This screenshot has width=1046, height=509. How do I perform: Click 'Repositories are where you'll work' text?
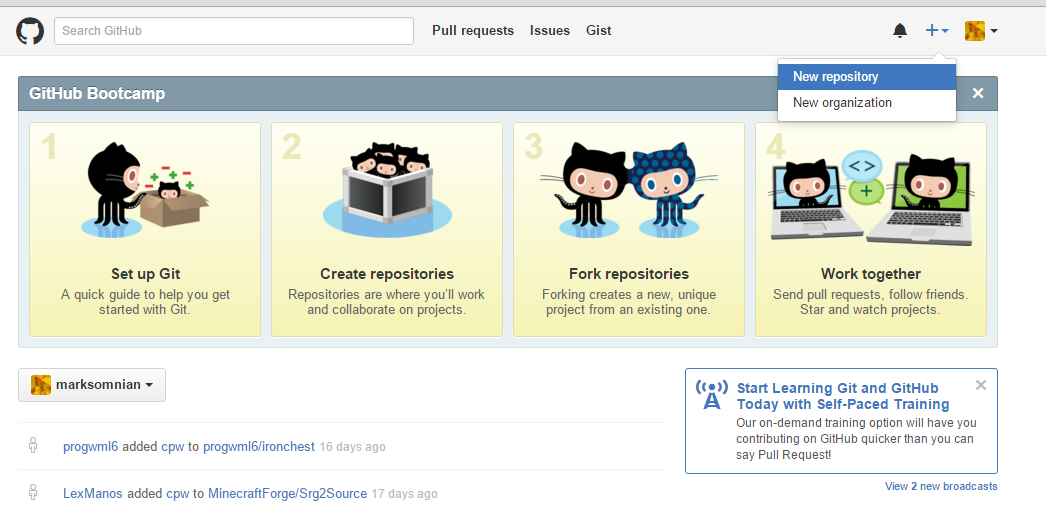tap(387, 302)
